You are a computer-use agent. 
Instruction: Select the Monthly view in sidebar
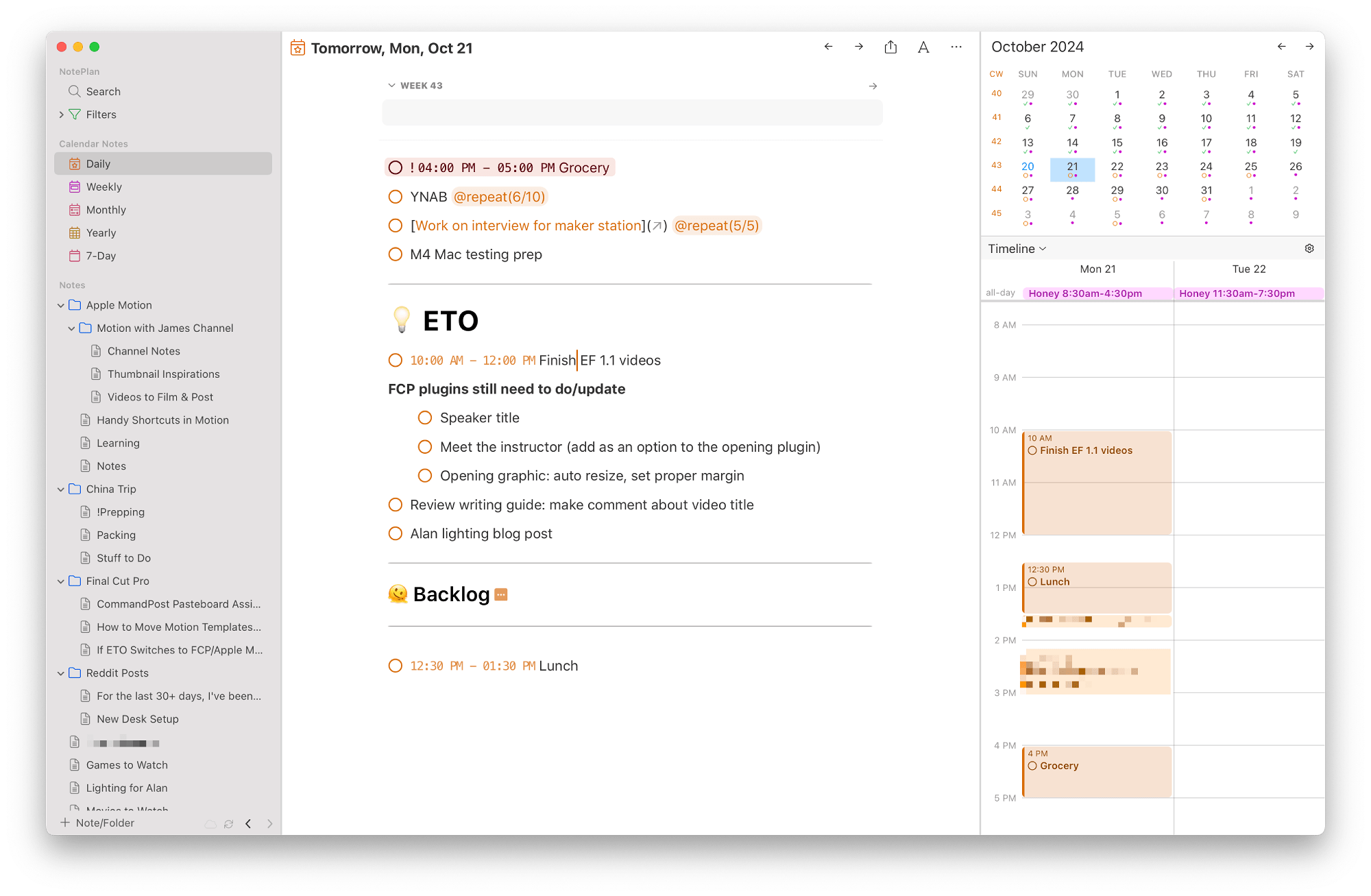point(108,209)
